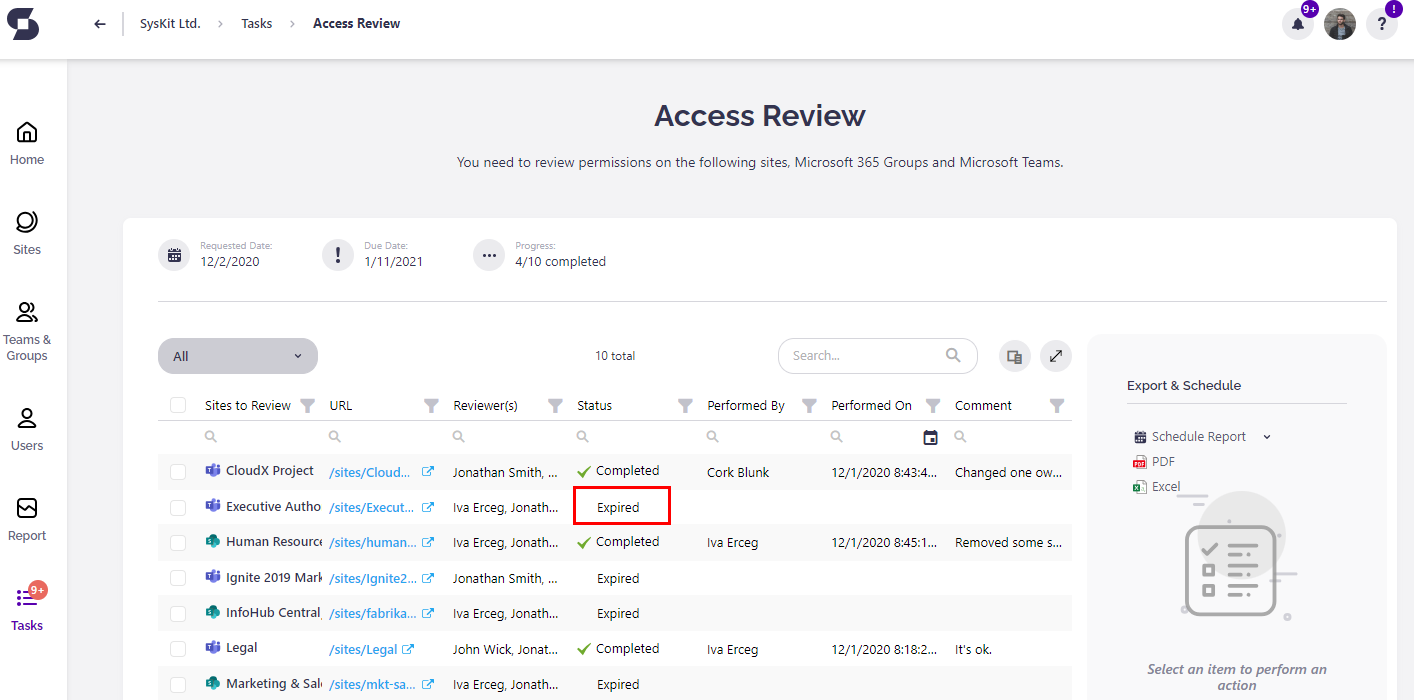
Task: Select the checkbox for Legal row
Action: pos(178,648)
